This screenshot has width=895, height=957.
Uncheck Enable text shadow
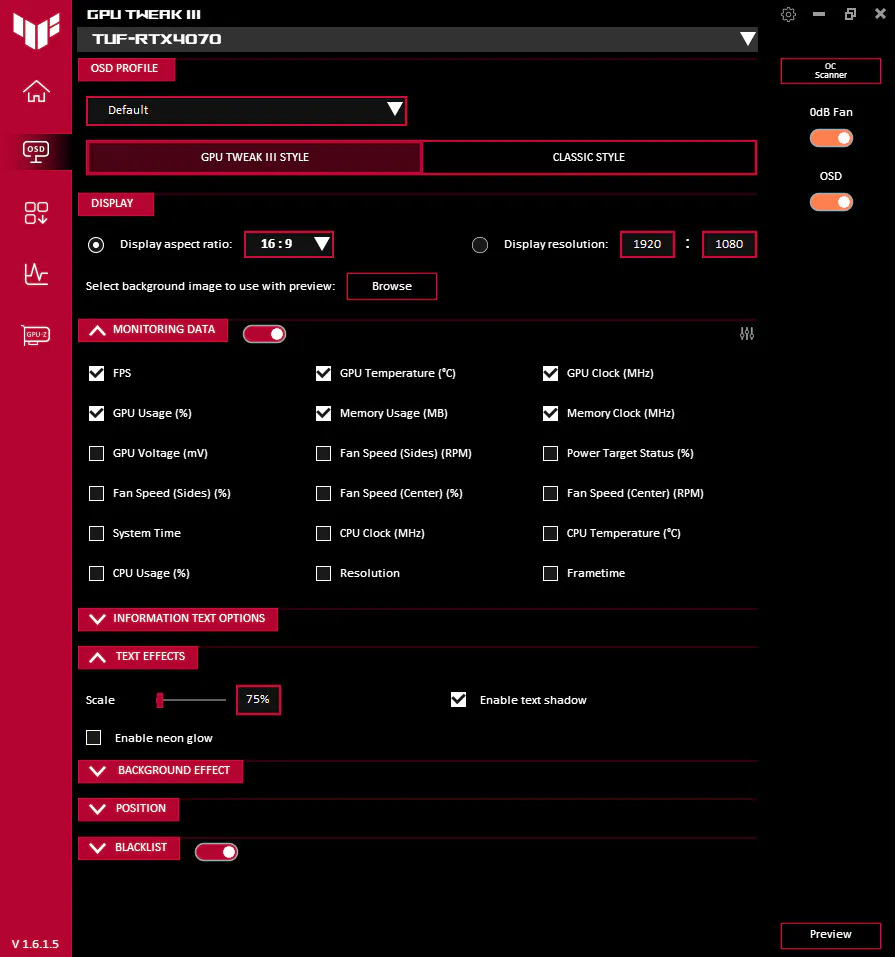pos(458,699)
